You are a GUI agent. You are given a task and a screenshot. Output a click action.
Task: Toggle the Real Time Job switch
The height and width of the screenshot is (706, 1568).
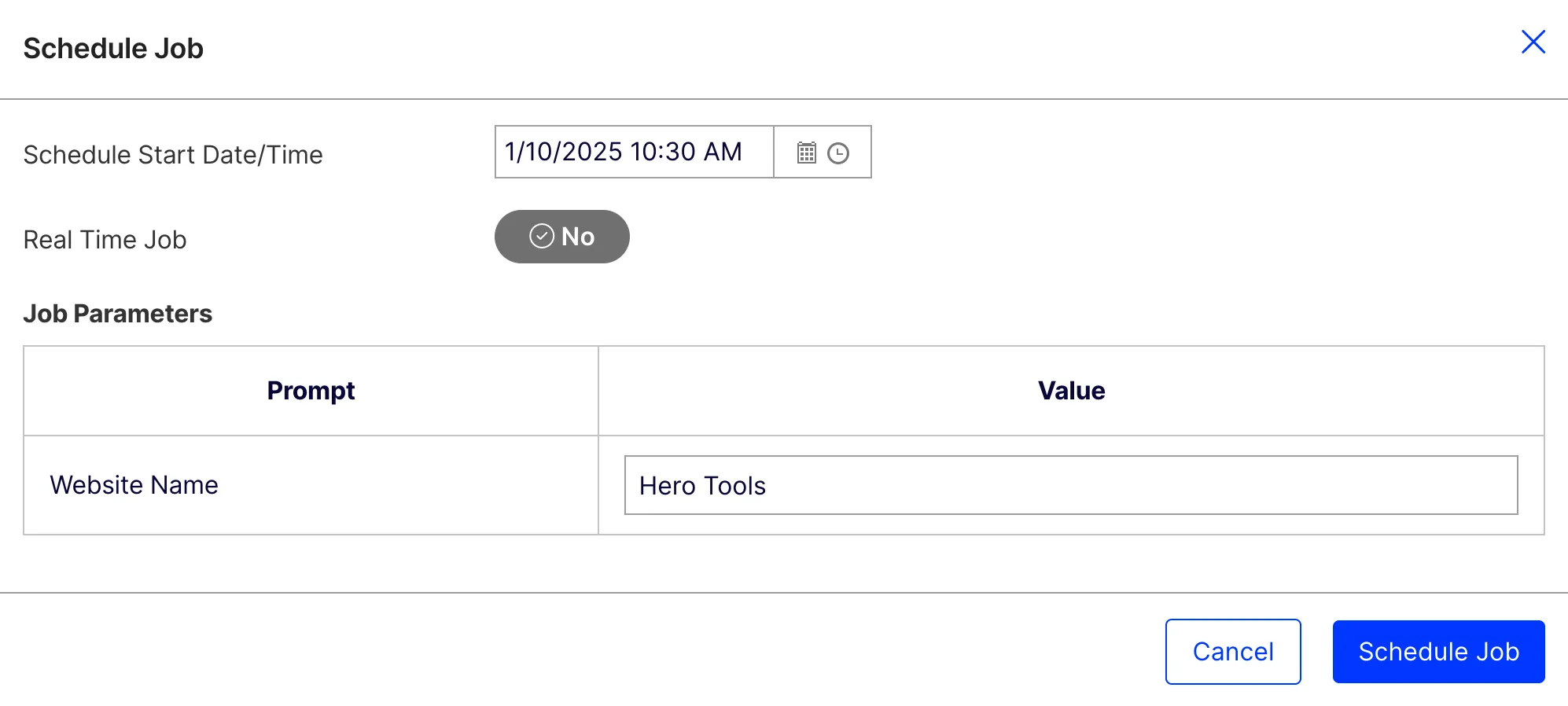(x=562, y=237)
